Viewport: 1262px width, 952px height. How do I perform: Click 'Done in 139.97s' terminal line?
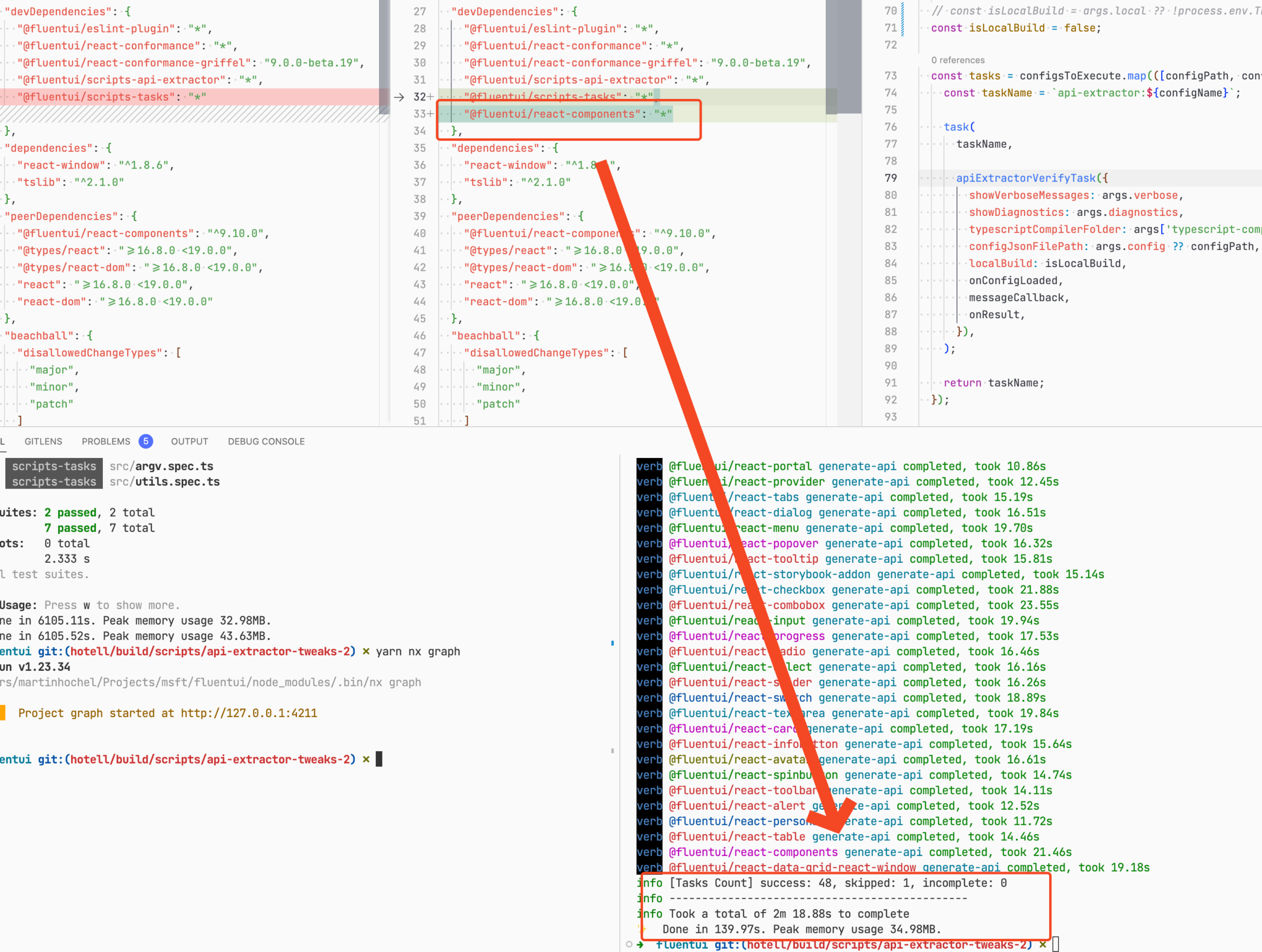802,929
